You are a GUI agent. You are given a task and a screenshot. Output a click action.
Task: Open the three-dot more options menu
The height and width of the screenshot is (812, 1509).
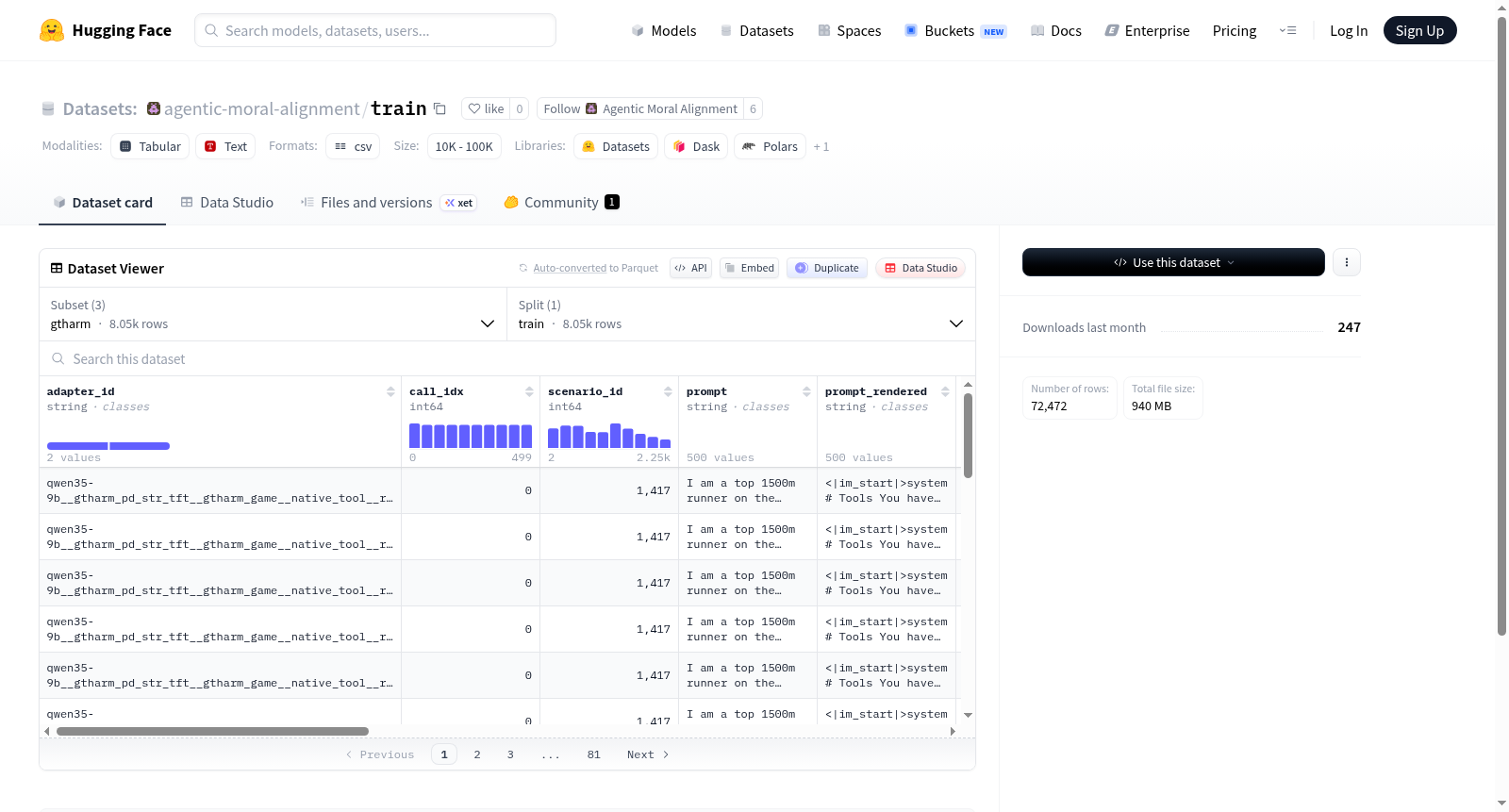pos(1347,262)
